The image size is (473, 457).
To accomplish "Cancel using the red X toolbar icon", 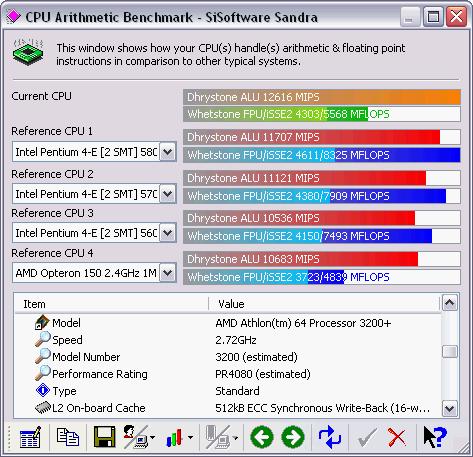I will (397, 437).
